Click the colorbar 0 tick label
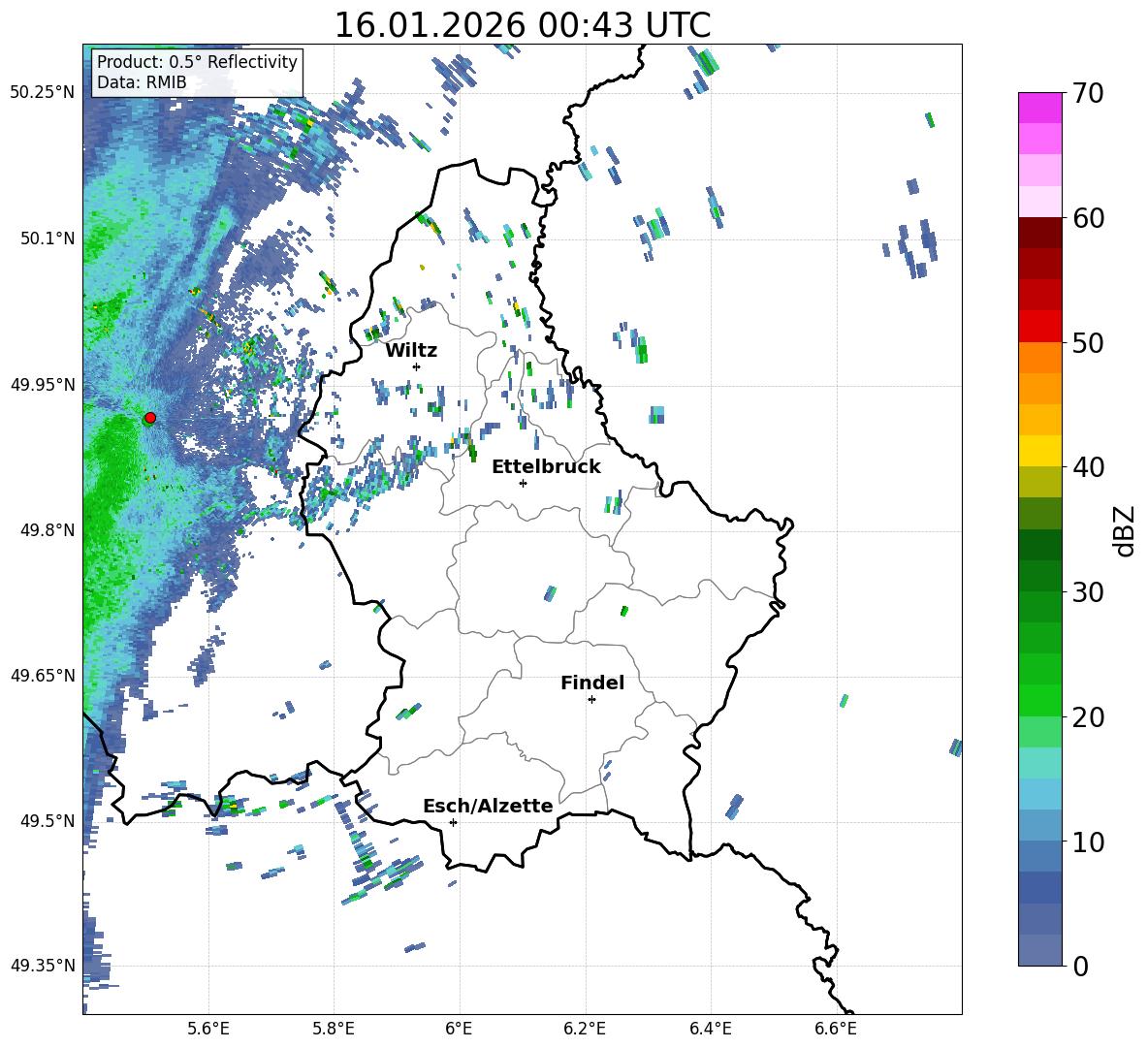Image resolution: width=1148 pixels, height=1048 pixels. pos(1081,966)
